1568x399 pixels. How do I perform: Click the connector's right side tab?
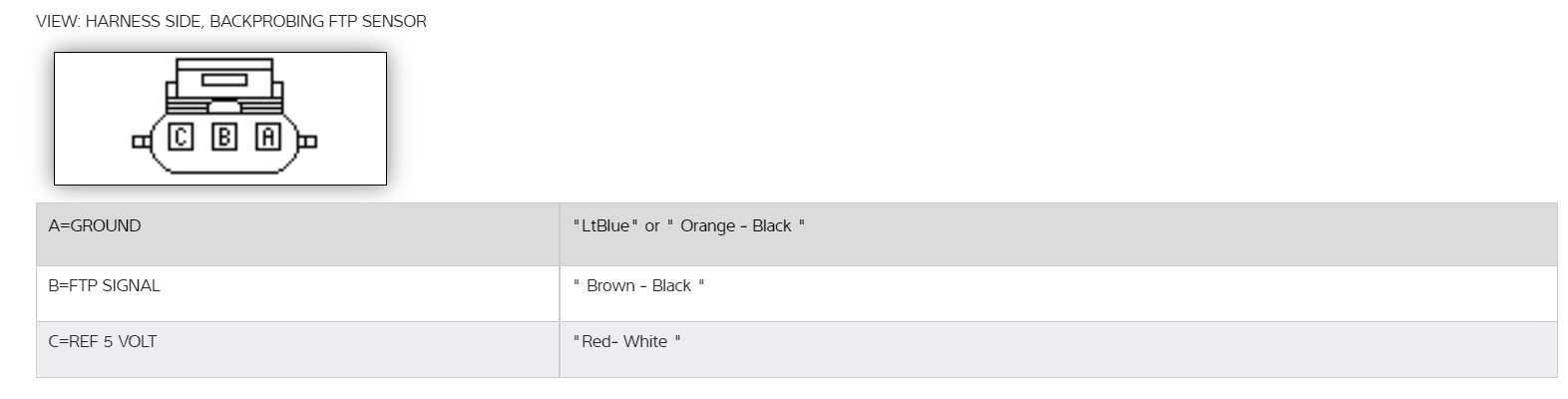(309, 142)
